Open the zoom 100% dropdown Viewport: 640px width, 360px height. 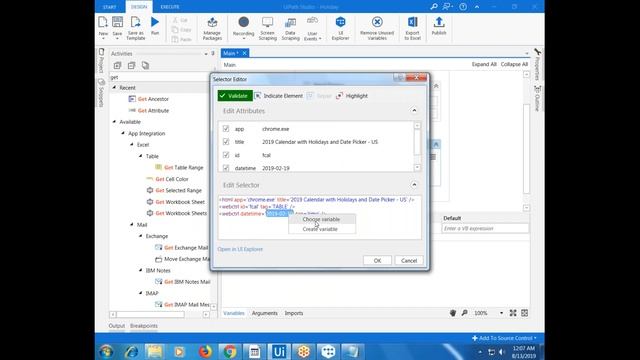click(501, 313)
